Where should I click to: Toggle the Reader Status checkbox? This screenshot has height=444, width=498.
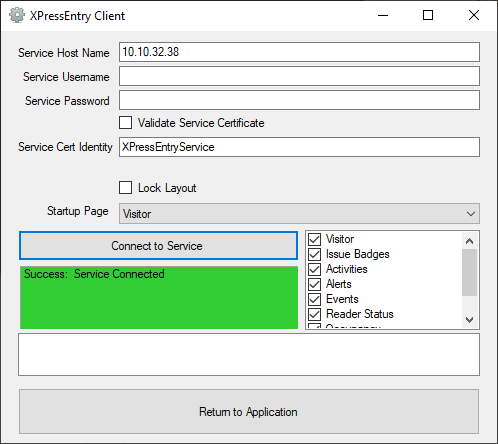tap(314, 314)
